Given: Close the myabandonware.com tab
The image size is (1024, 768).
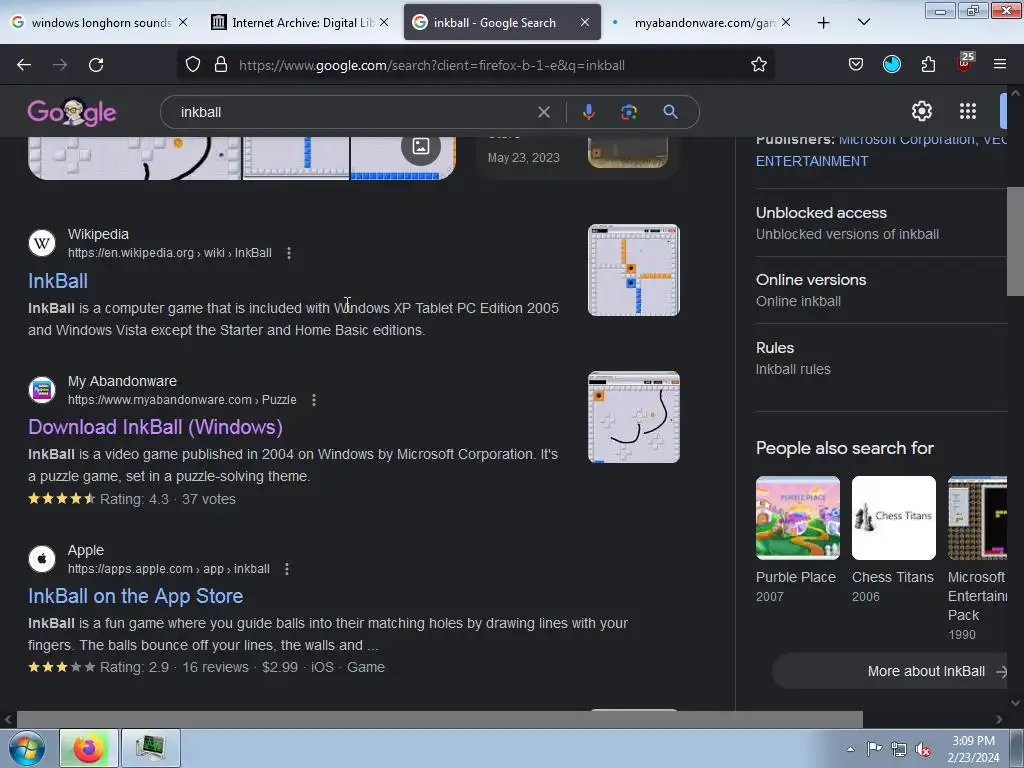Looking at the screenshot, I should tap(786, 23).
